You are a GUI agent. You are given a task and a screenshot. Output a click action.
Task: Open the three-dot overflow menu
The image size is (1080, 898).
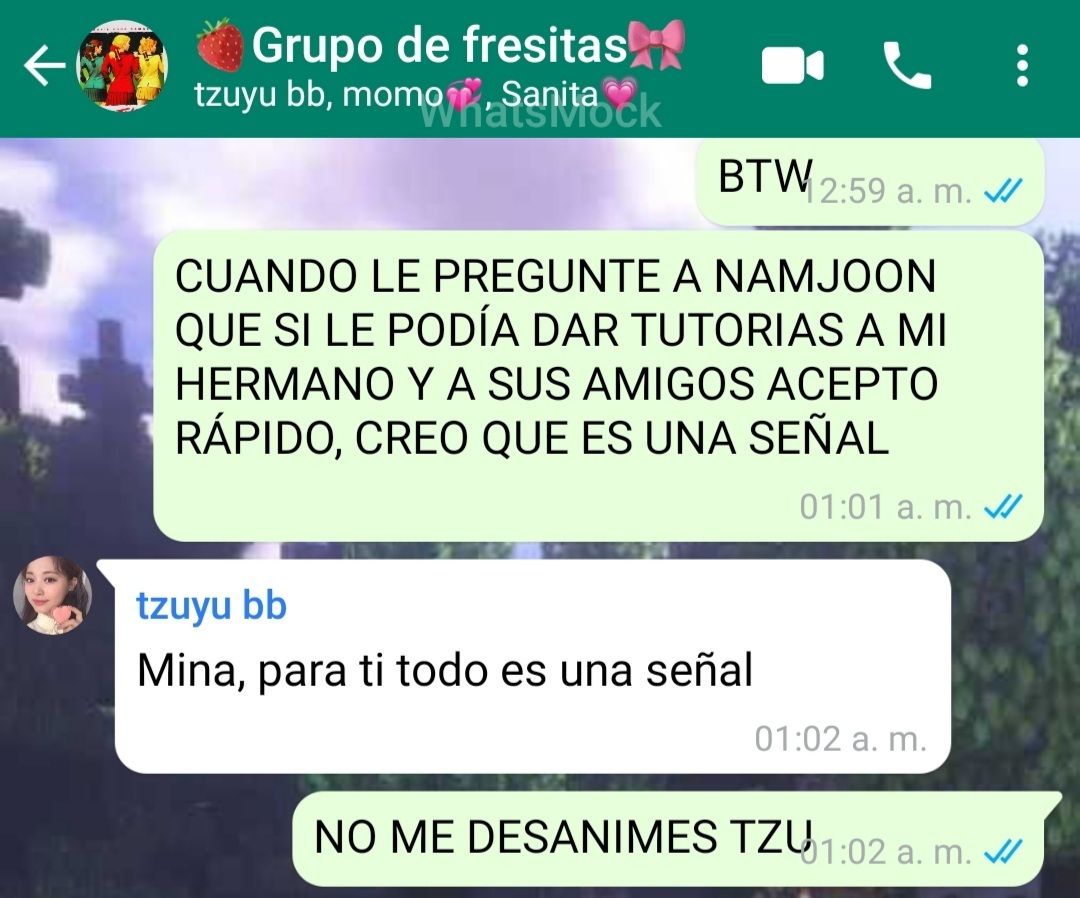coord(1022,66)
